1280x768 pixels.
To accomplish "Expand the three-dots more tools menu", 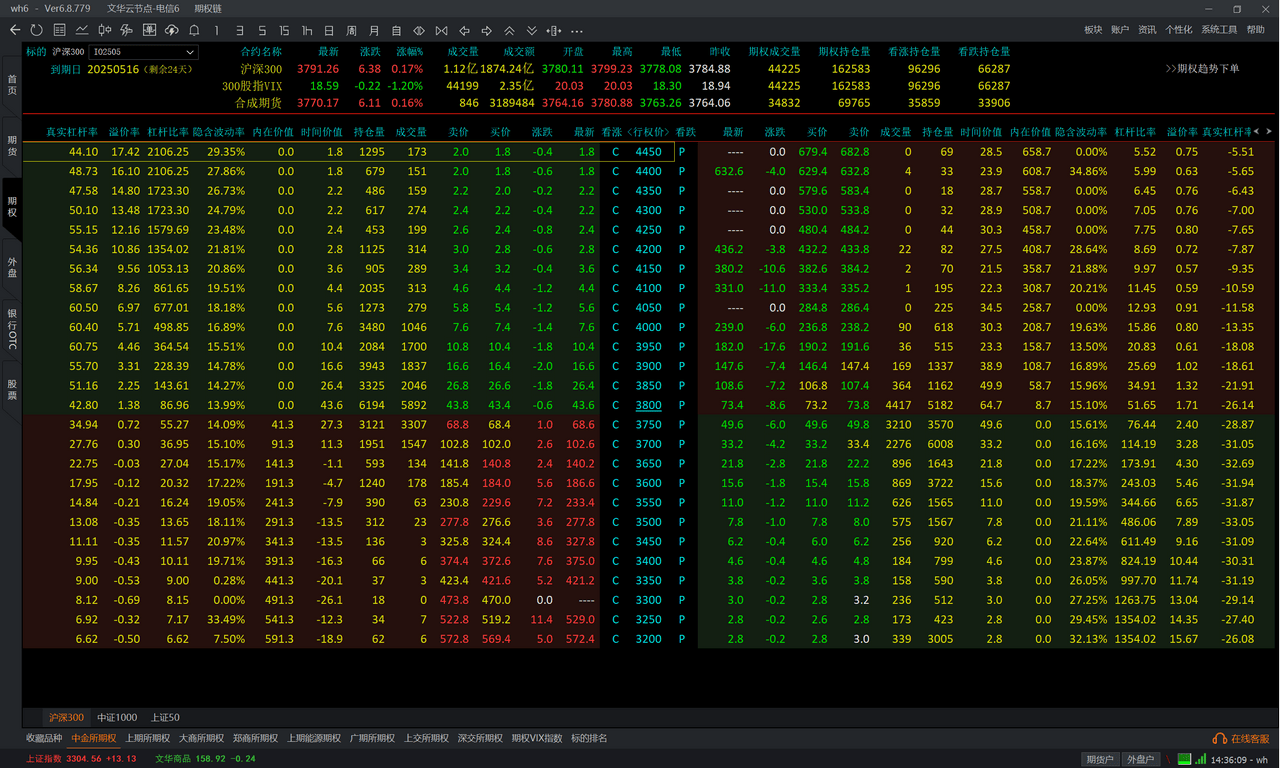I will (x=576, y=30).
